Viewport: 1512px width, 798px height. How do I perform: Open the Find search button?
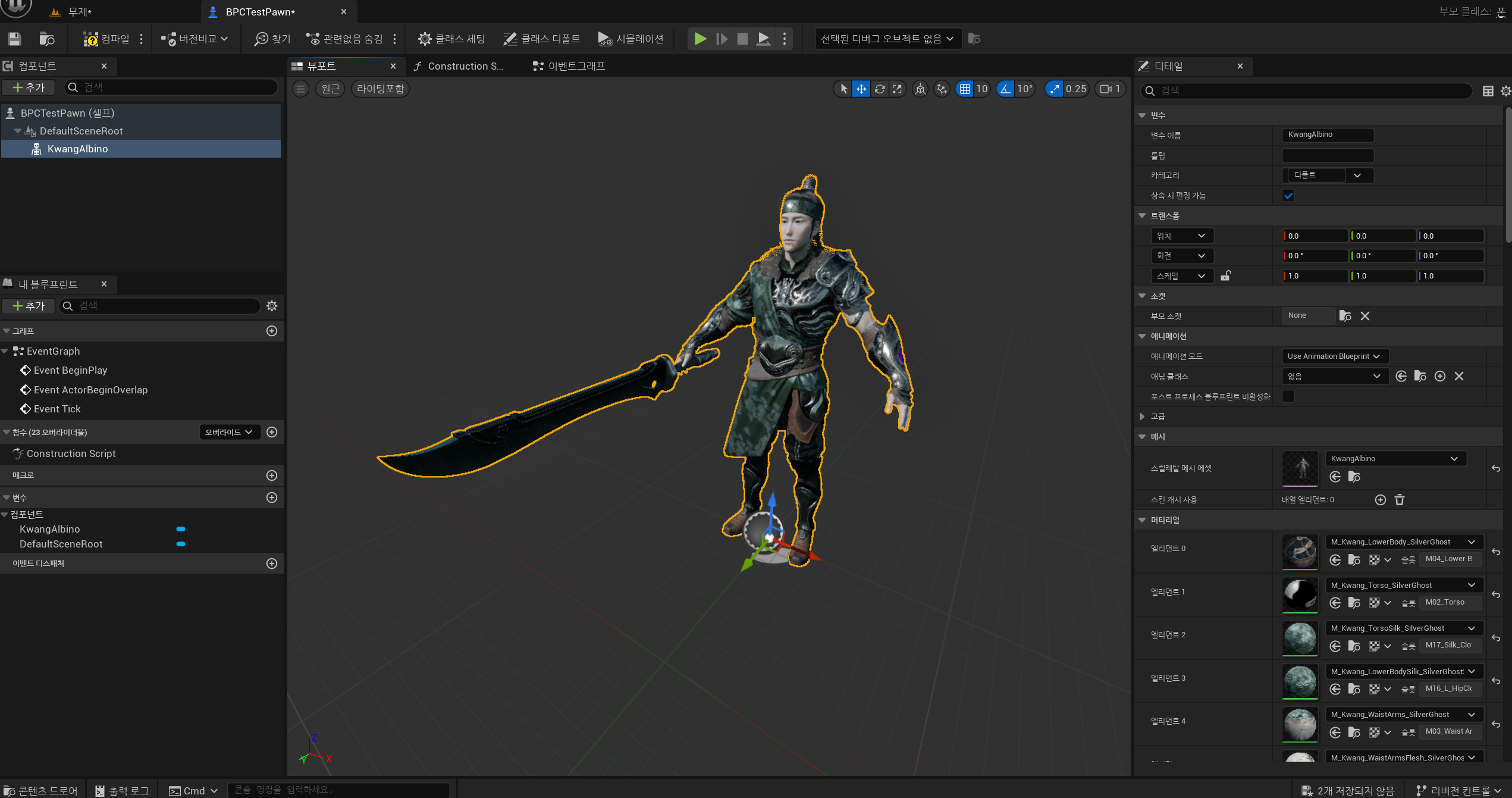pyautogui.click(x=272, y=39)
